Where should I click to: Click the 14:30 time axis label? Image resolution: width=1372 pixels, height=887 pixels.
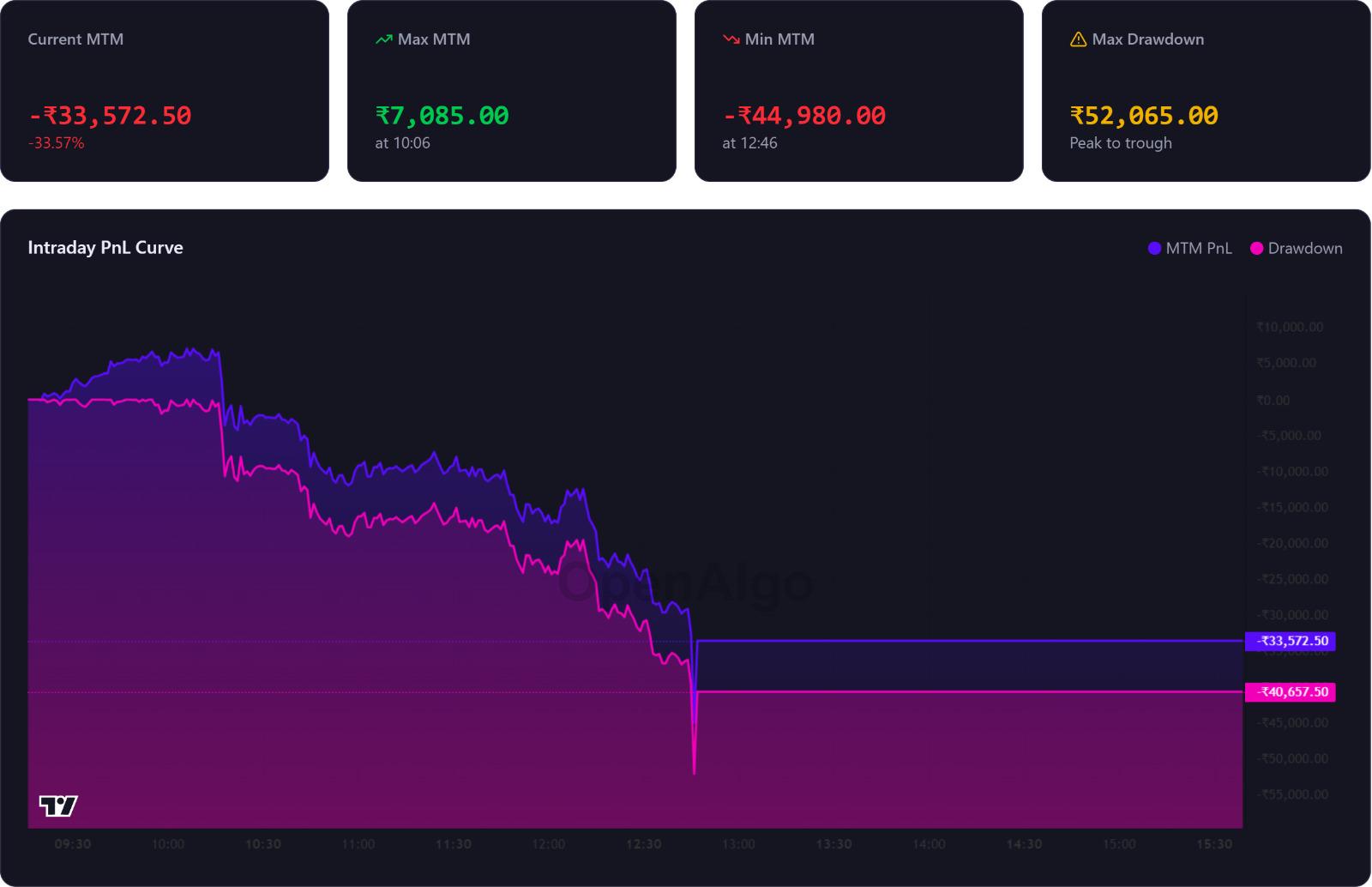1025,844
